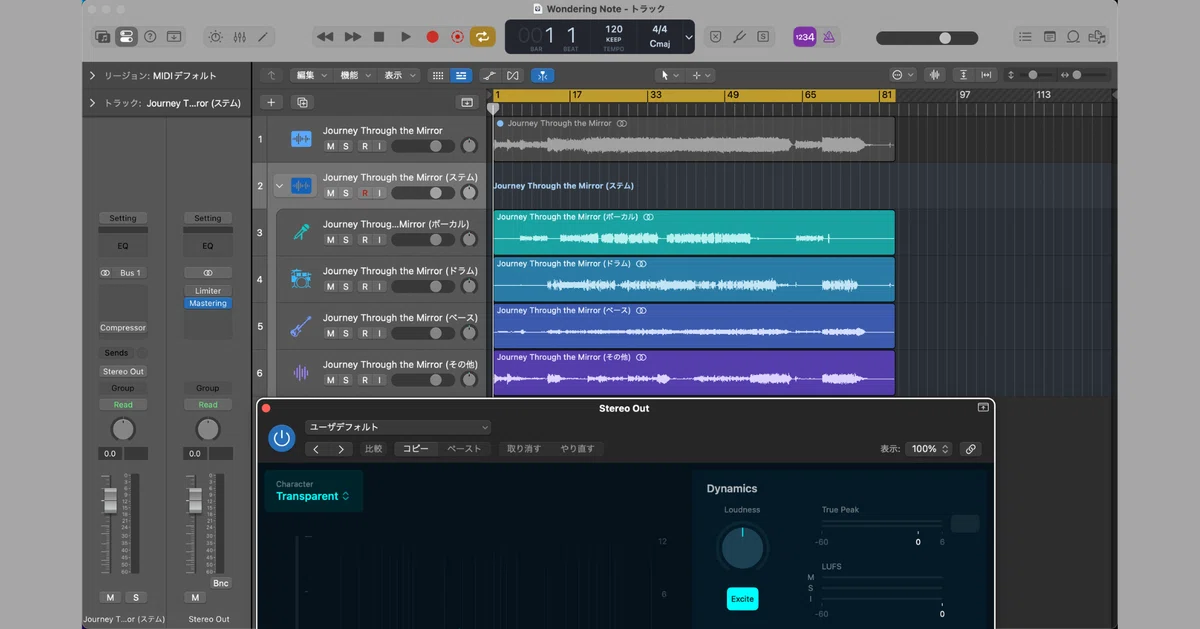Toggle the purple 1234 Count-in button

pos(804,37)
